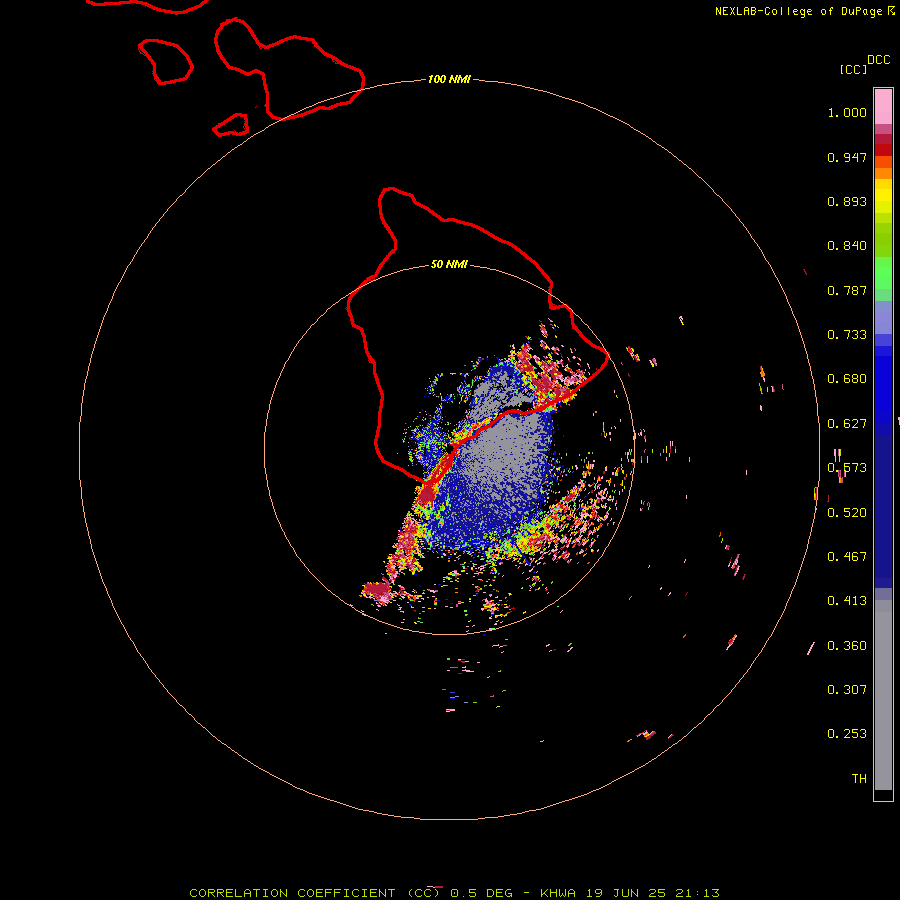Select the 1.000 legend value
Image resolution: width=900 pixels, height=900 pixels.
point(847,112)
